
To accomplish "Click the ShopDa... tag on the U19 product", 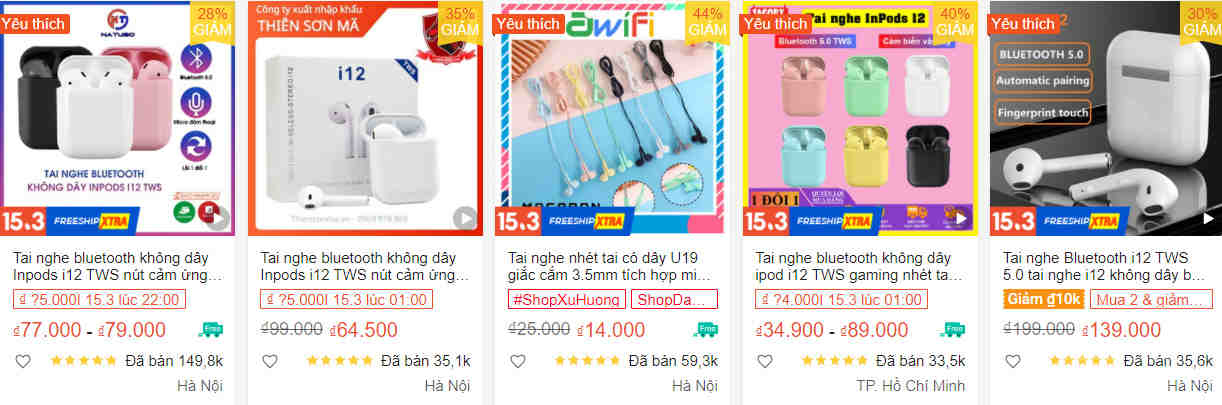I will coord(675,299).
